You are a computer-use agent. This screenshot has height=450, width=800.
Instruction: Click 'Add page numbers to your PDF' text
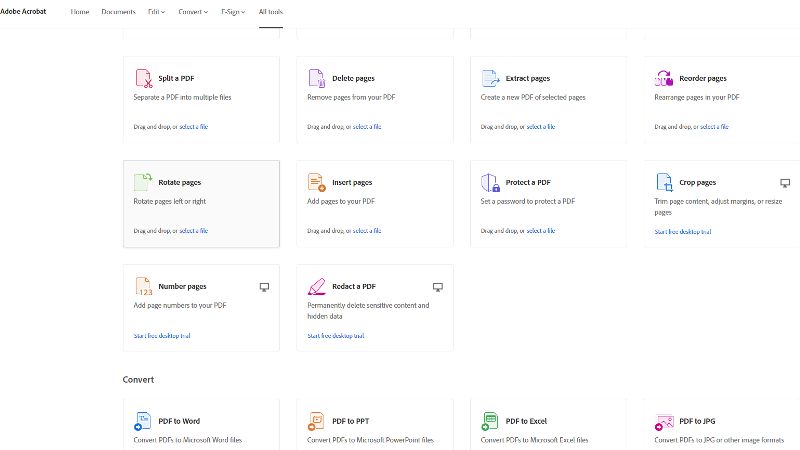[x=180, y=305]
